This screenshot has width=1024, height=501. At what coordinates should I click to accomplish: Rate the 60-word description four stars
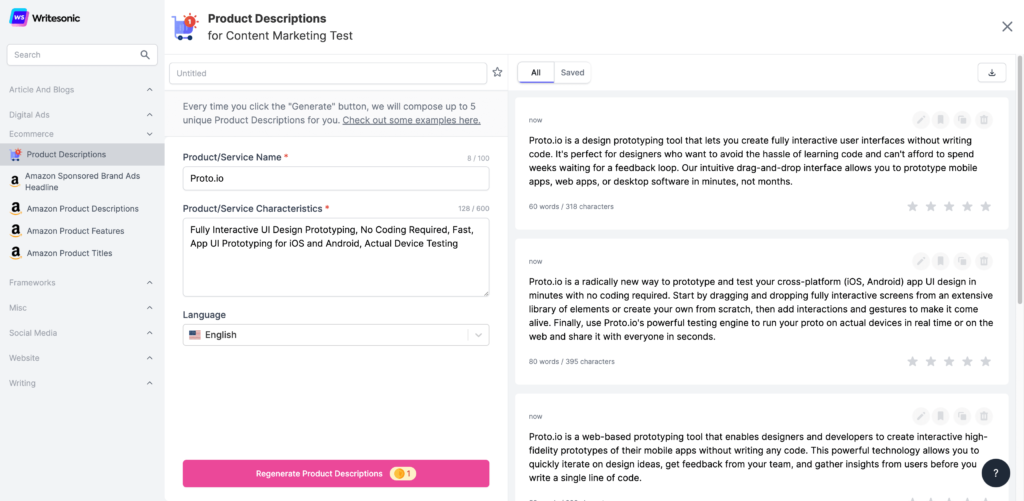[967, 206]
